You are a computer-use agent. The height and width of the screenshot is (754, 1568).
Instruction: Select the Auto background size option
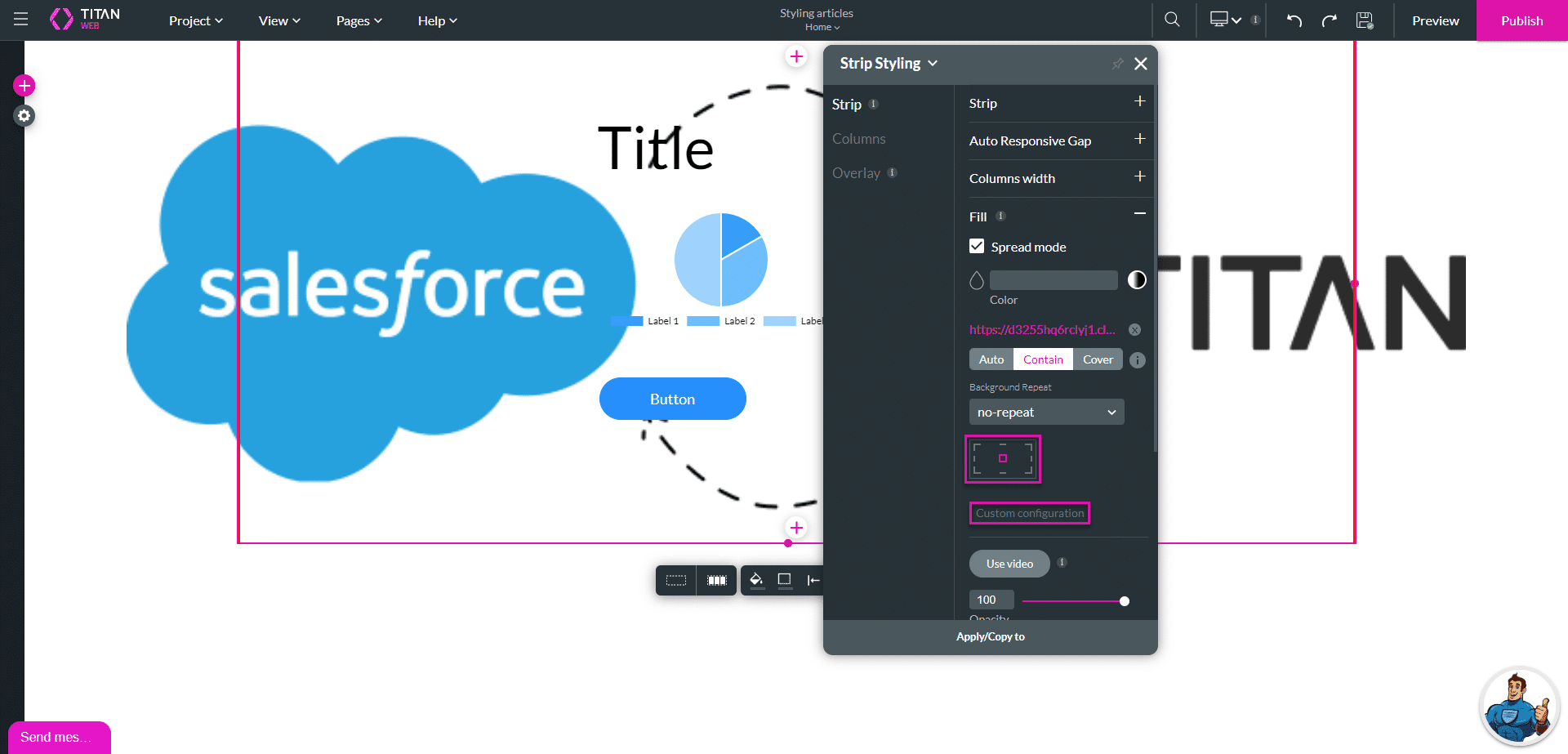coord(991,359)
